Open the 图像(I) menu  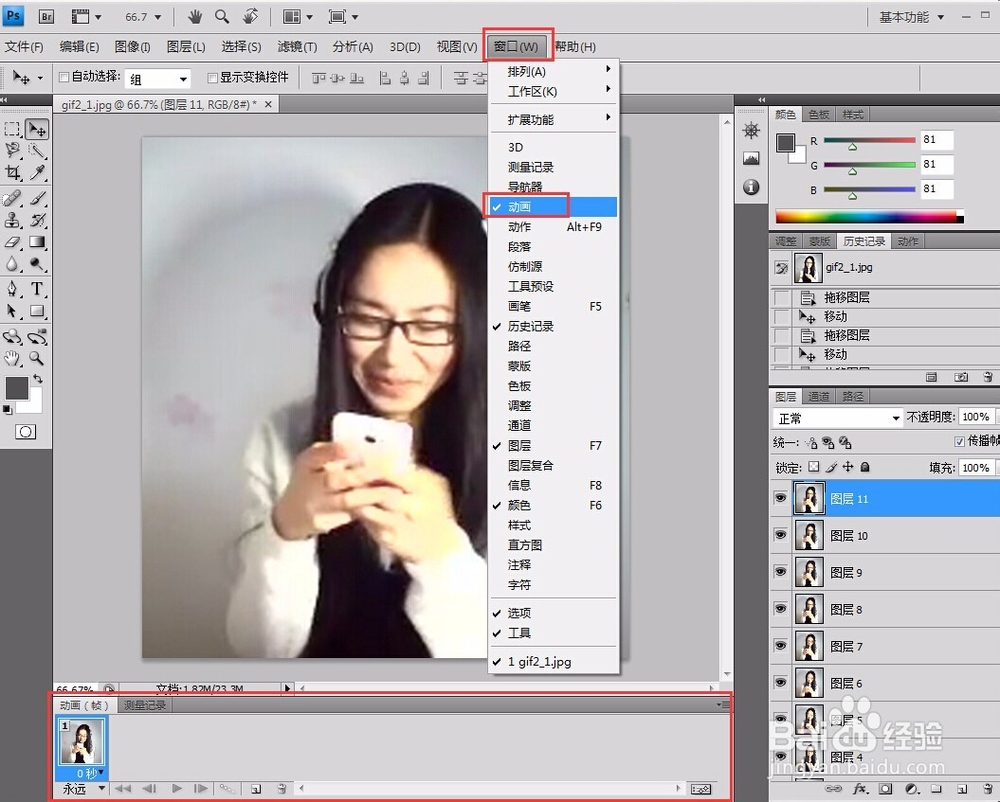[132, 47]
